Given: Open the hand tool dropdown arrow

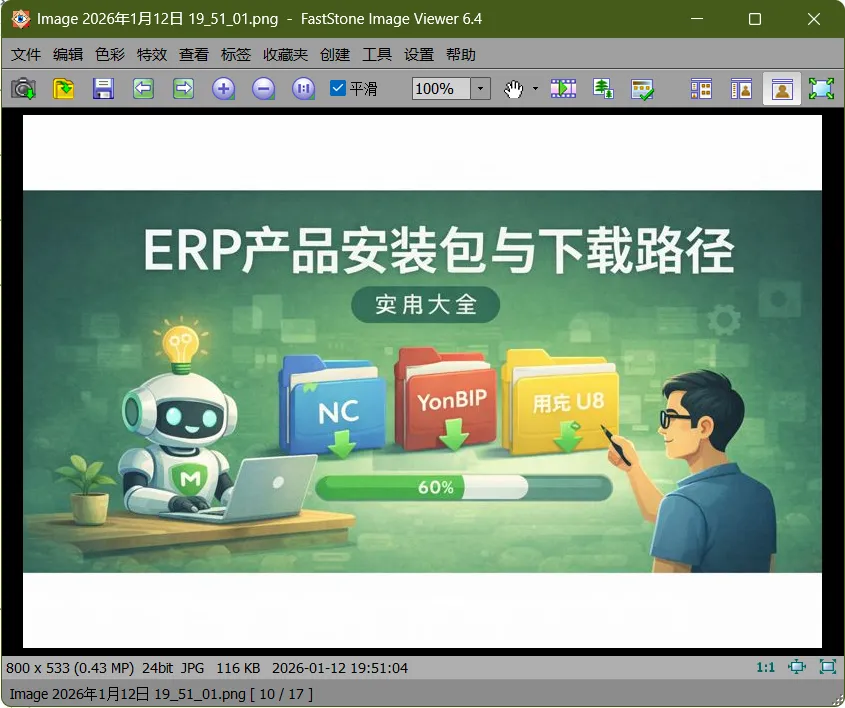Looking at the screenshot, I should coord(535,89).
